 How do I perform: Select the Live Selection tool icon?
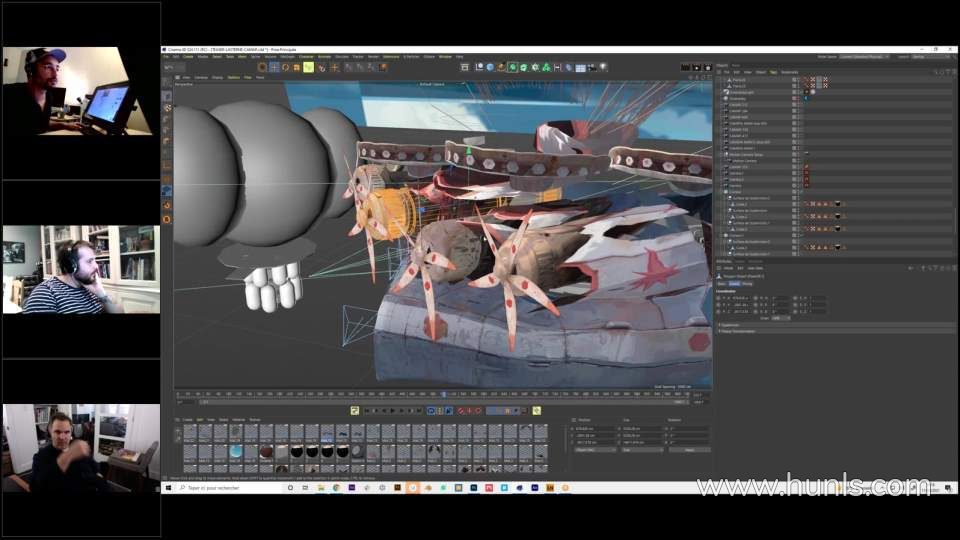[x=262, y=67]
